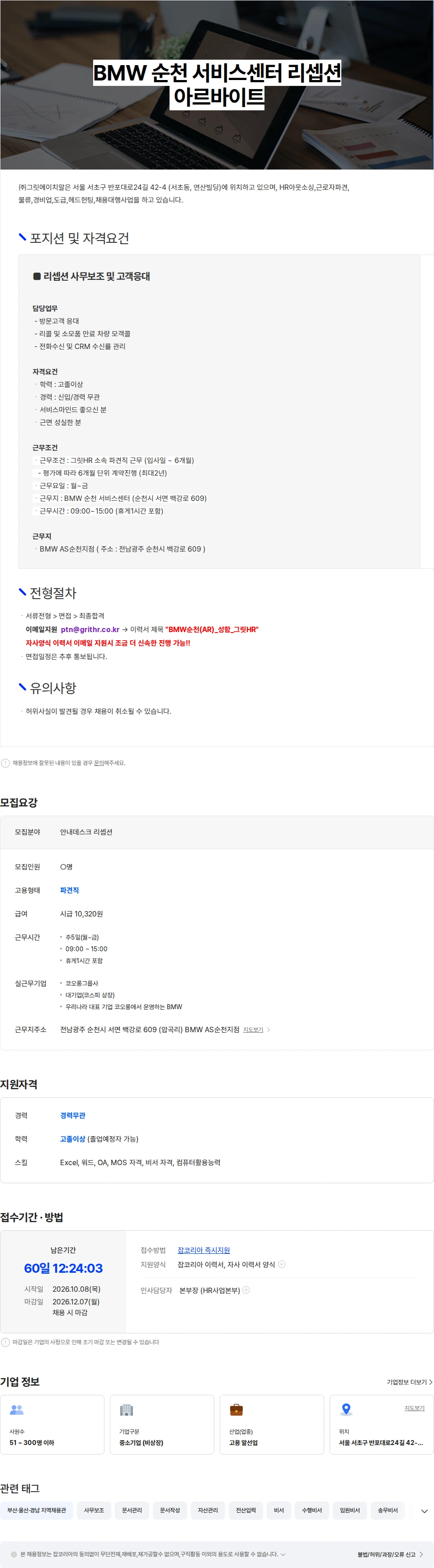The height and width of the screenshot is (1568, 434).
Task: Select the 부산·울산·경남 지역채용관 tag
Action: 37,1510
